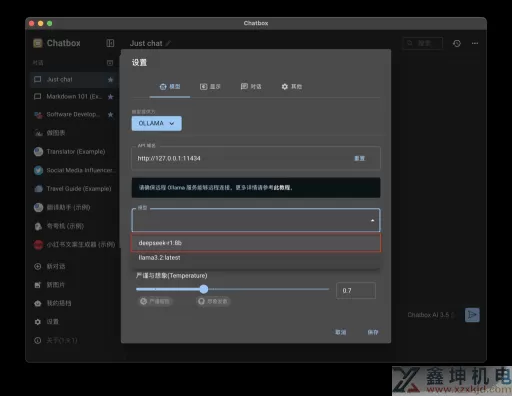Click the 翻译助手 avatar icon
The height and width of the screenshot is (396, 512).
click(38, 207)
